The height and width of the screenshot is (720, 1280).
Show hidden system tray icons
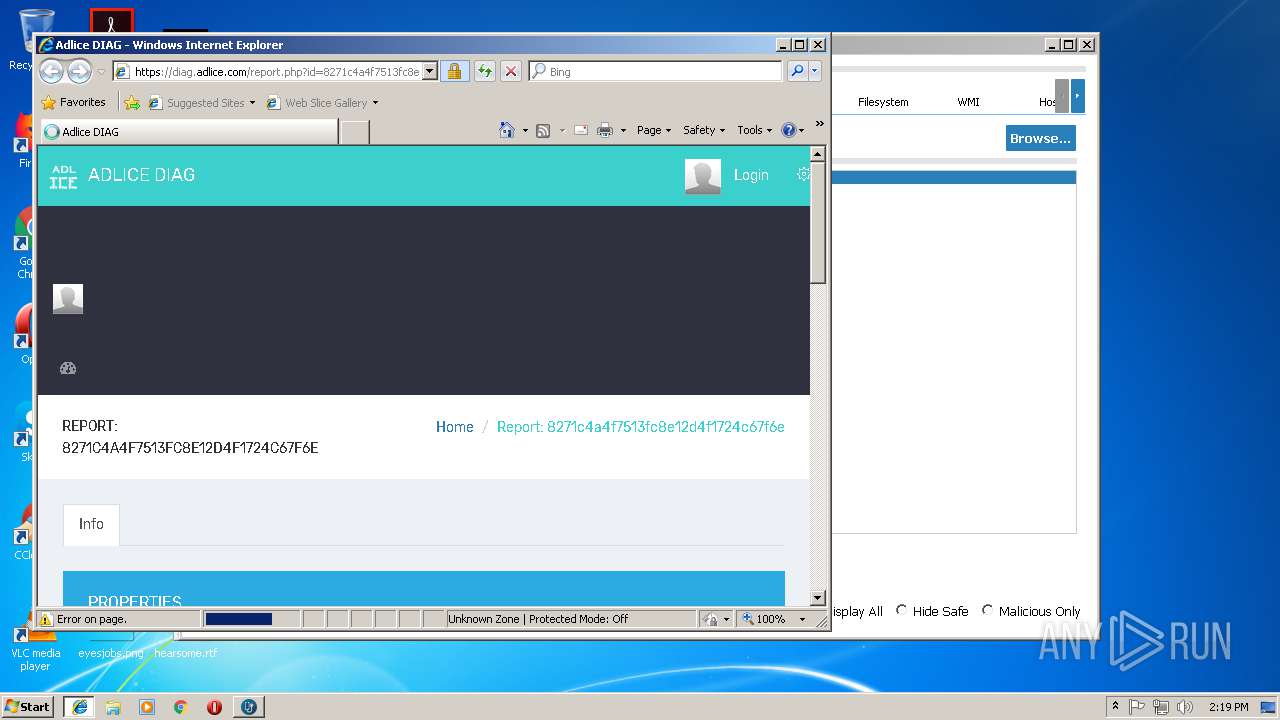point(1115,706)
